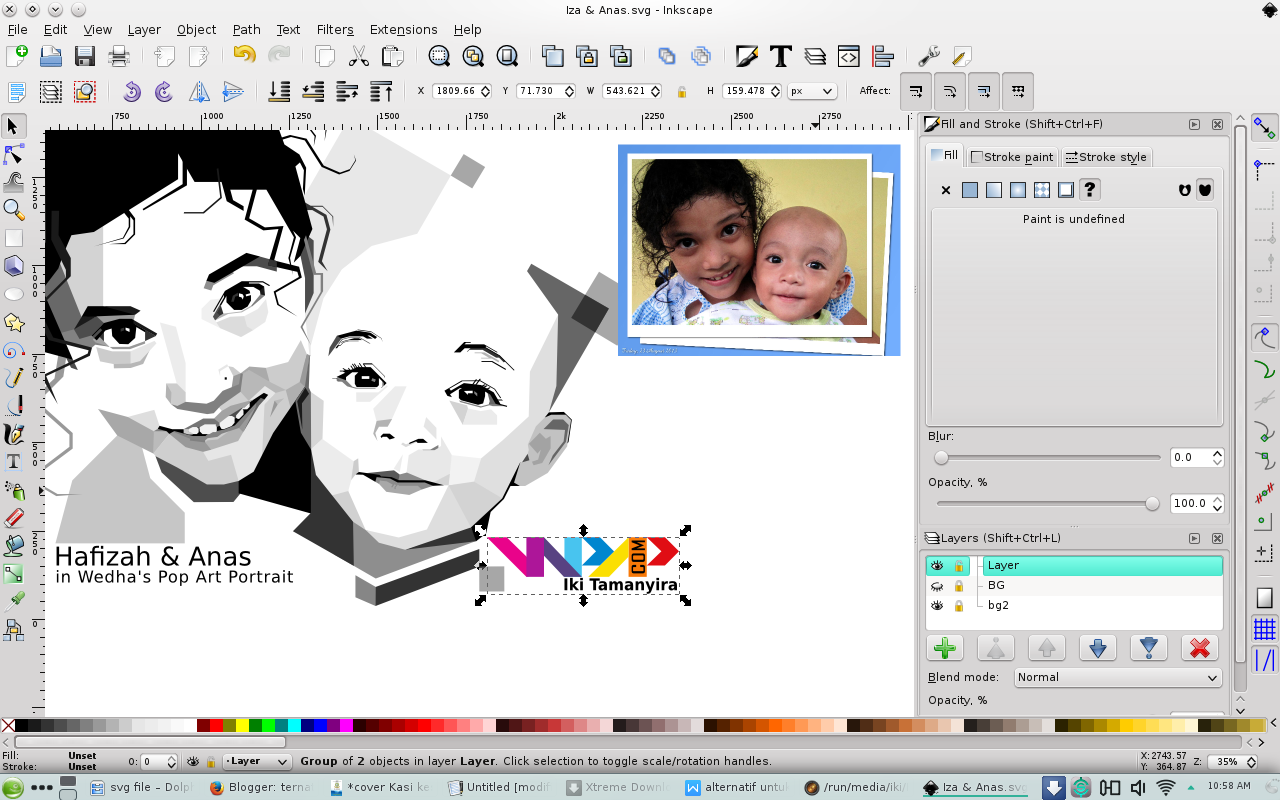
Task: Select the Node editing tool
Action: coord(14,154)
